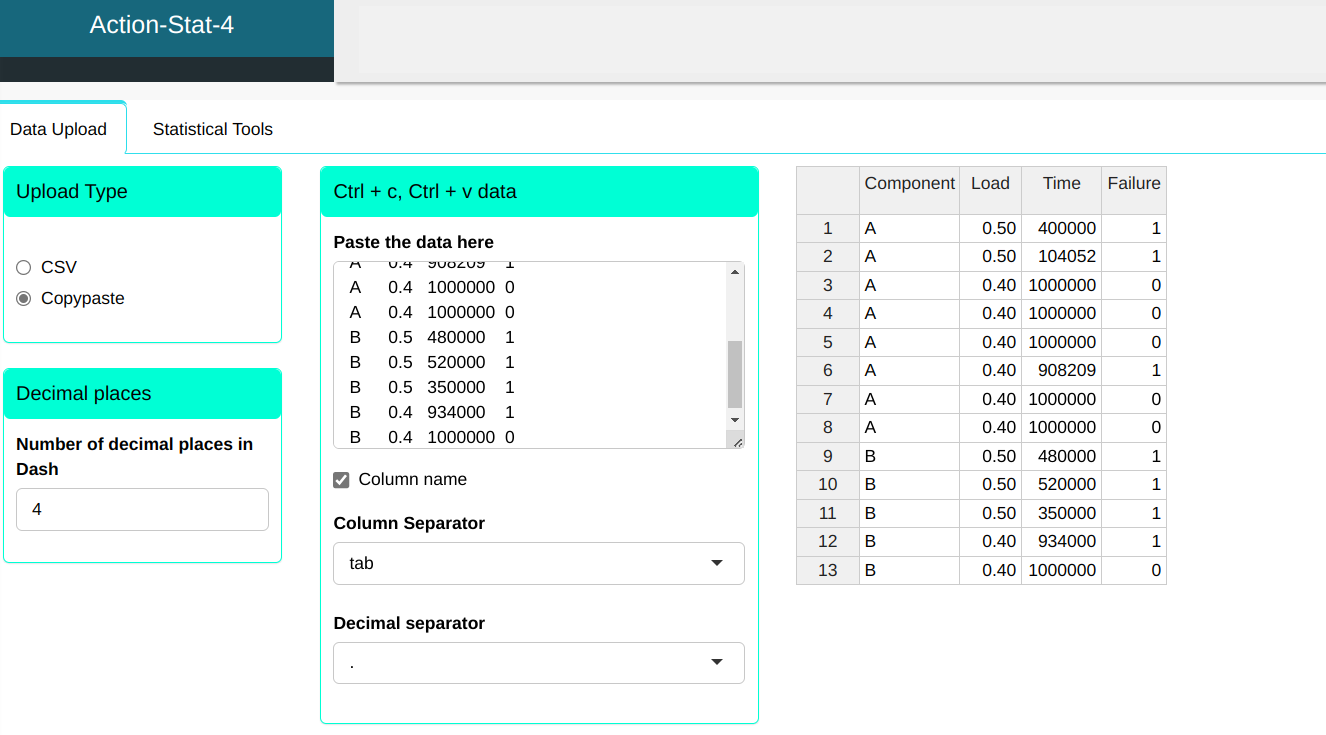Switch to the Statistical Tools tab

coord(212,129)
